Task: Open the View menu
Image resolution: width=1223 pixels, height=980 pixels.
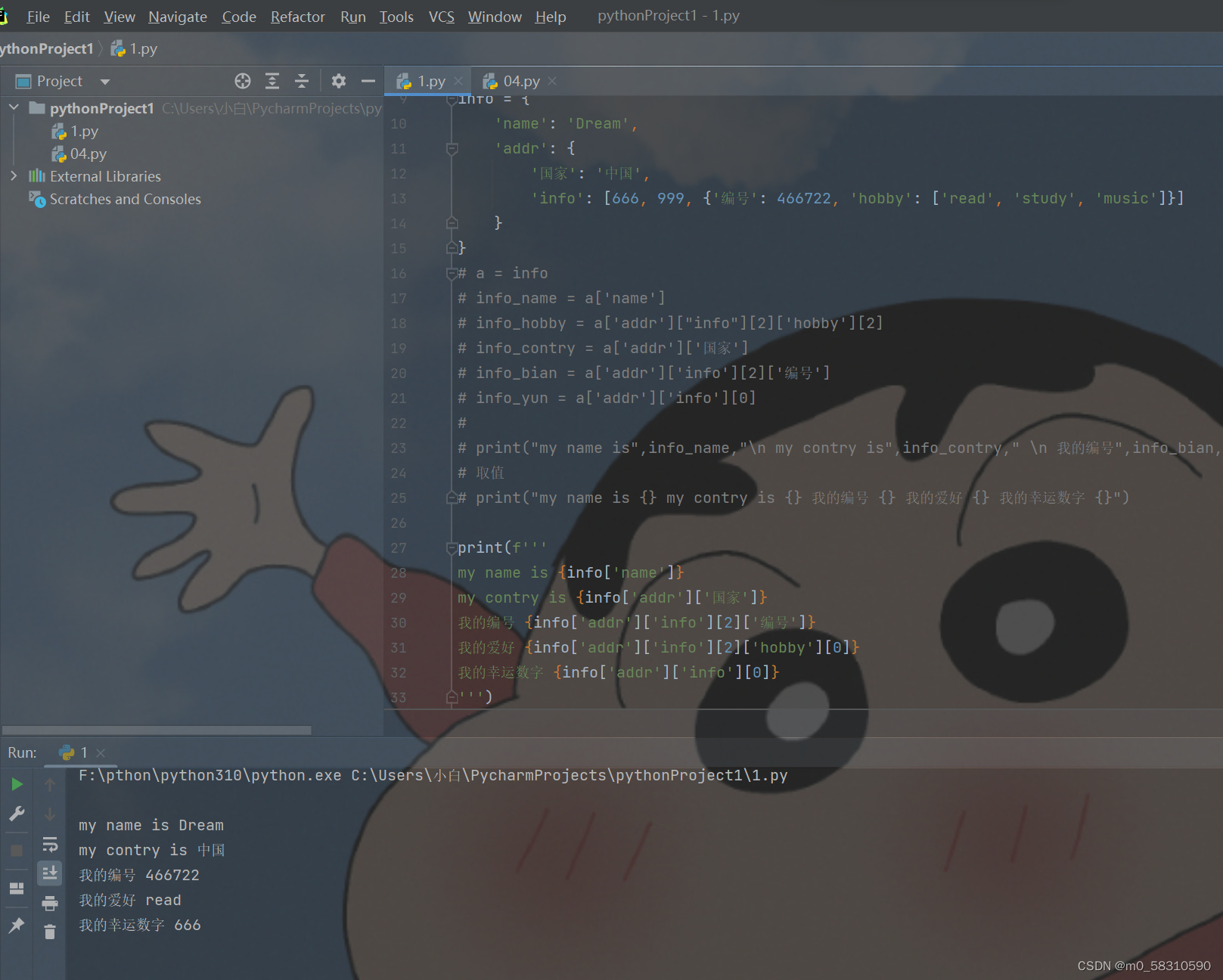Action: (120, 17)
